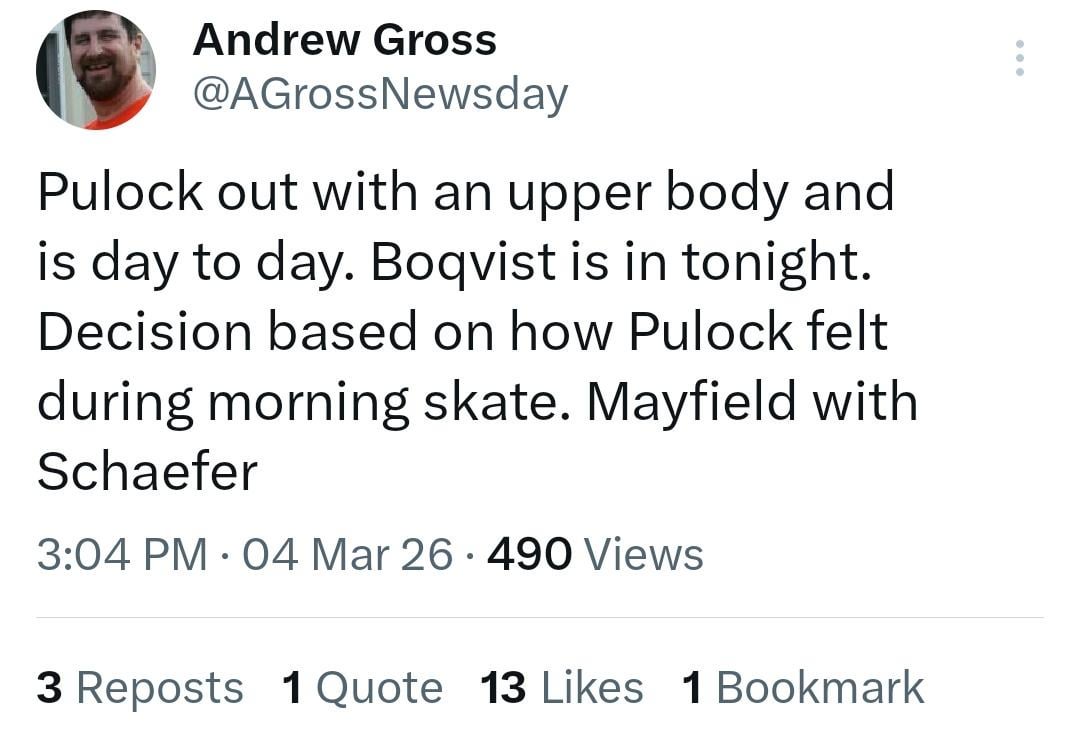Click the 1 Bookmark count

[802, 688]
